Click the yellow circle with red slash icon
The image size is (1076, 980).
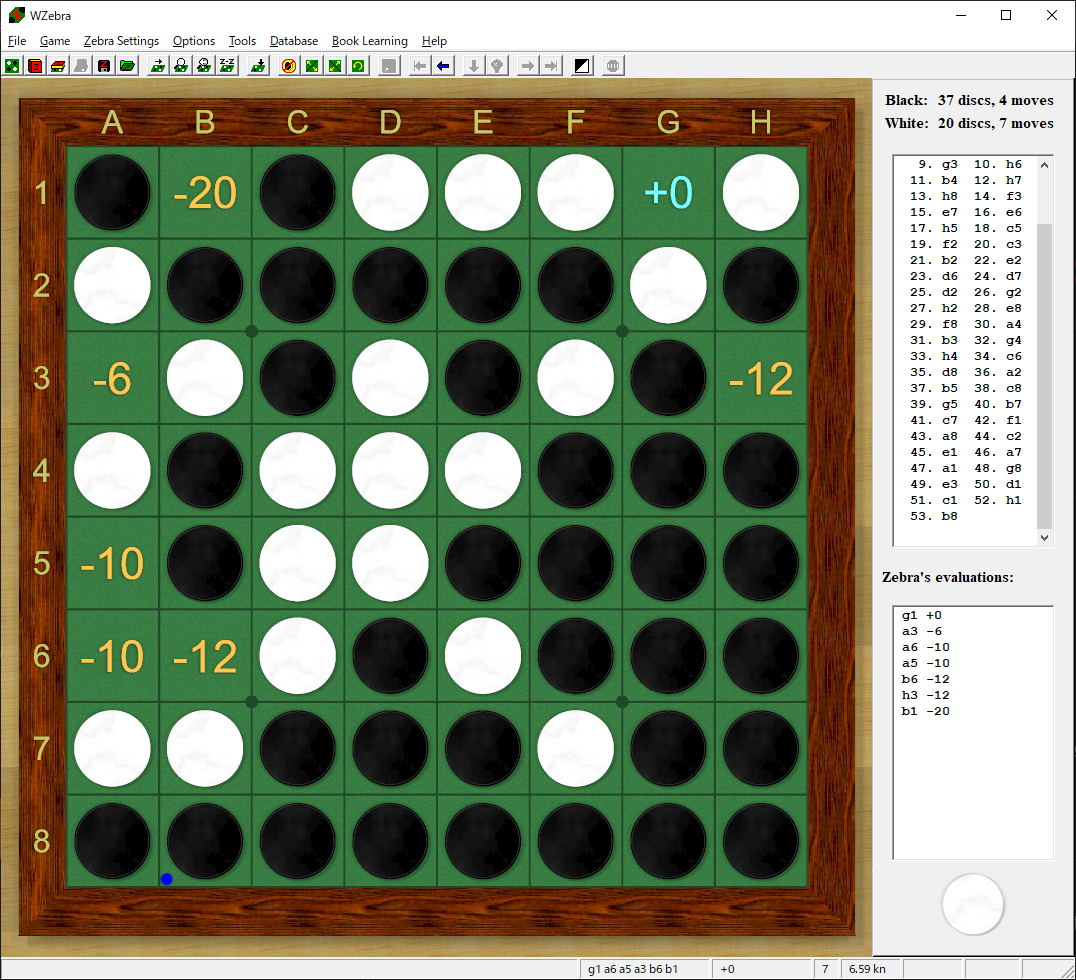[x=289, y=66]
